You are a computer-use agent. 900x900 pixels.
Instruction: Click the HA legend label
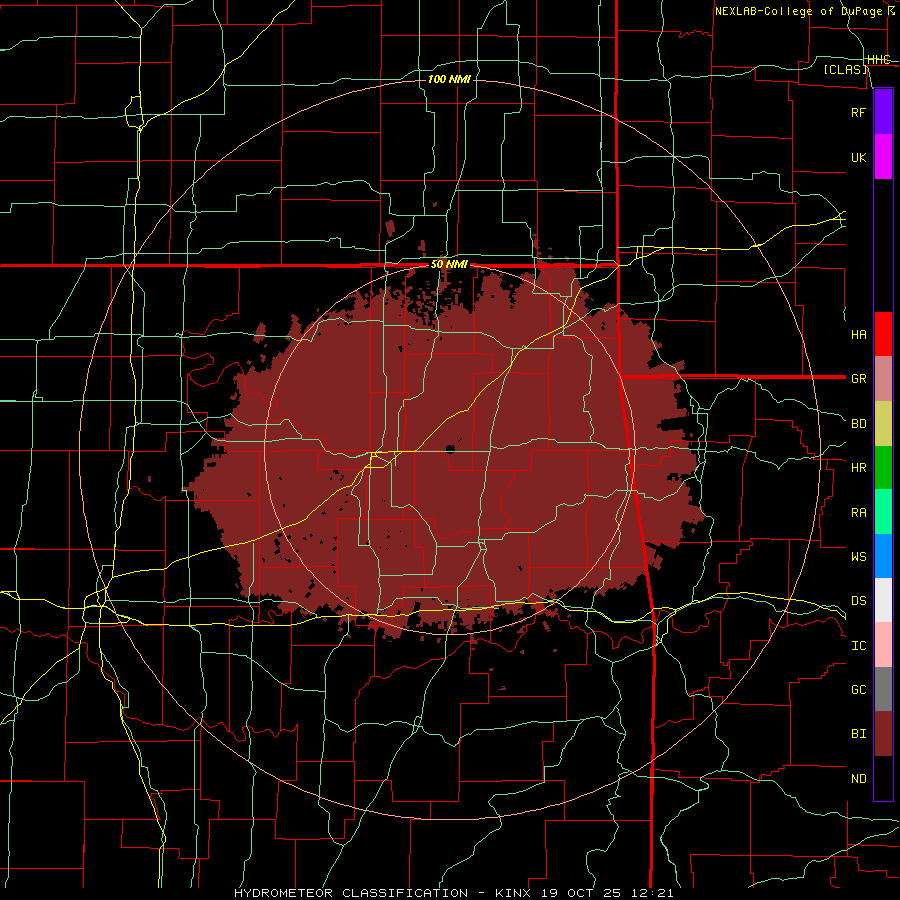pos(859,334)
